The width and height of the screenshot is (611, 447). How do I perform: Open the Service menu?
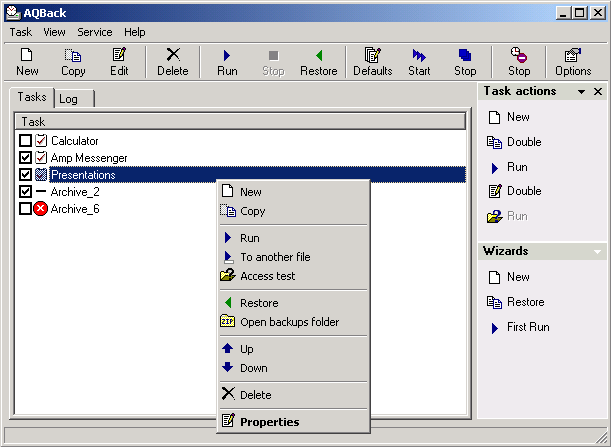click(95, 32)
